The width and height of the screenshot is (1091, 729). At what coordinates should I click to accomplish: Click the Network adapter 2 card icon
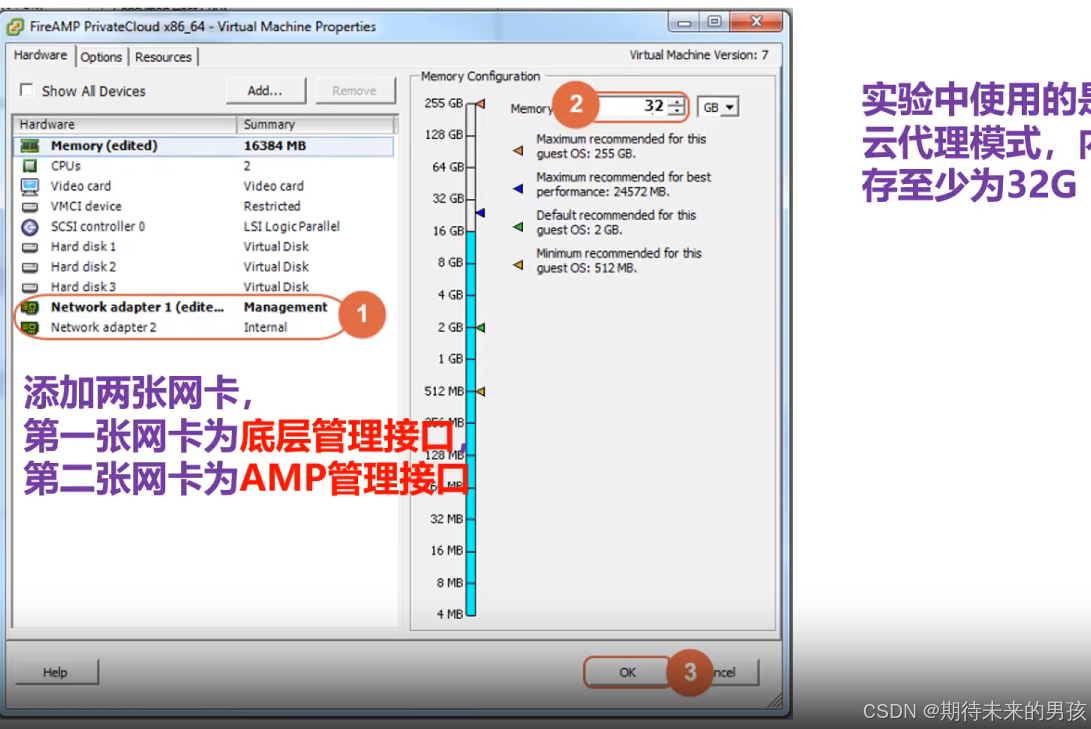coord(30,328)
